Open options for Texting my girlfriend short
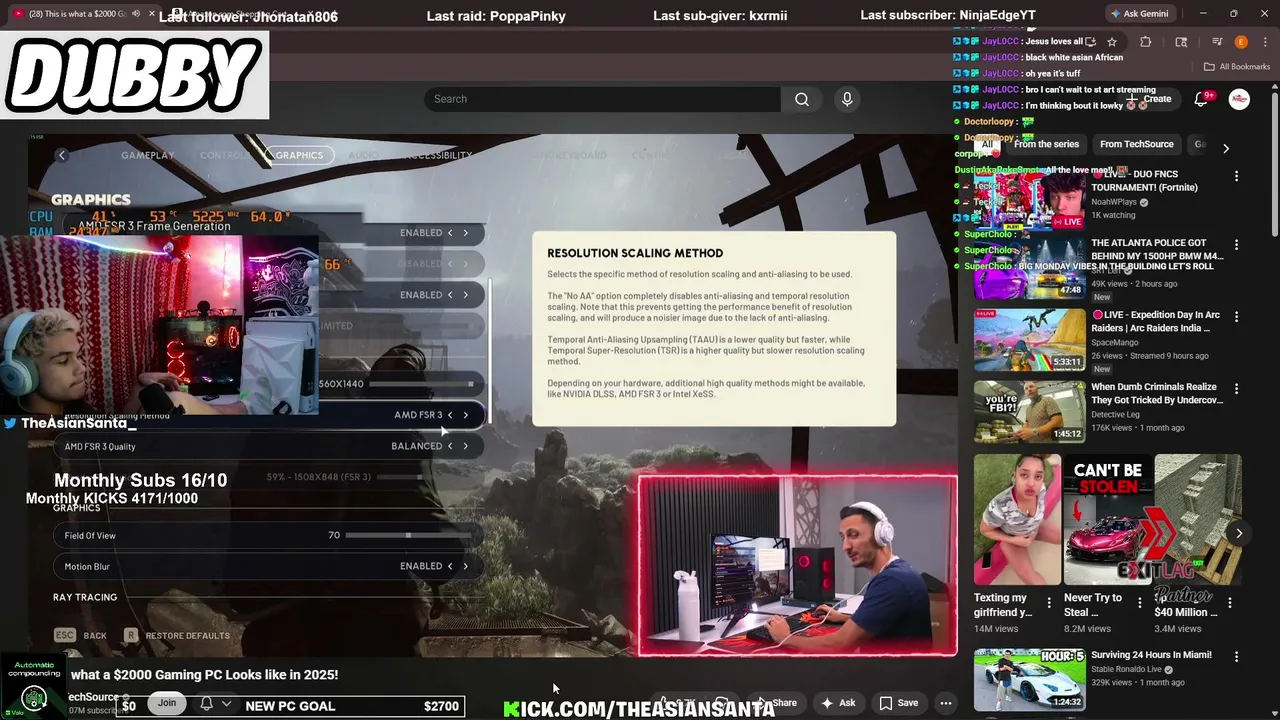This screenshot has width=1280, height=720. (x=1049, y=603)
